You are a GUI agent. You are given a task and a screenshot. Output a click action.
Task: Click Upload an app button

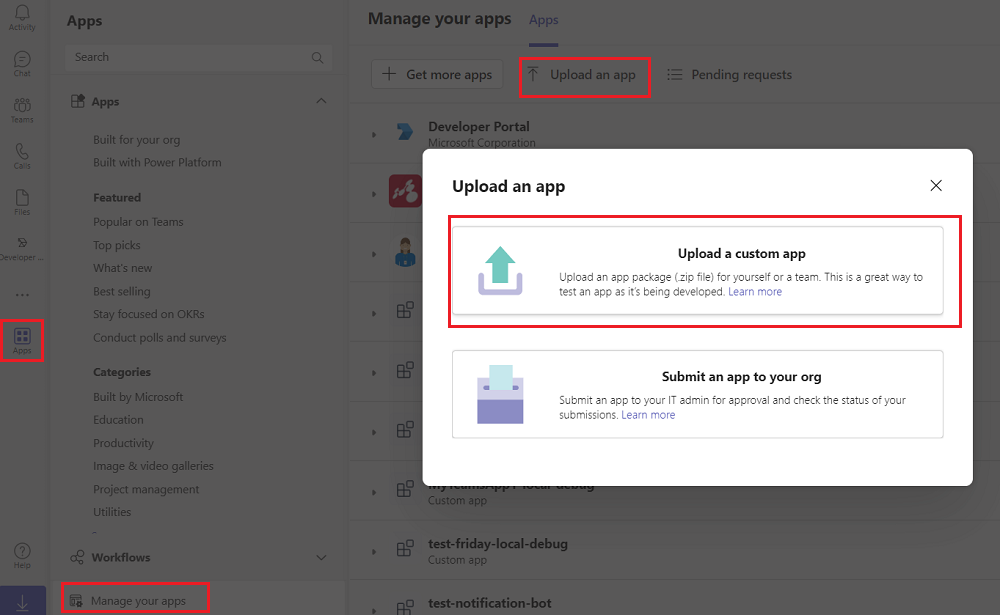(x=584, y=77)
